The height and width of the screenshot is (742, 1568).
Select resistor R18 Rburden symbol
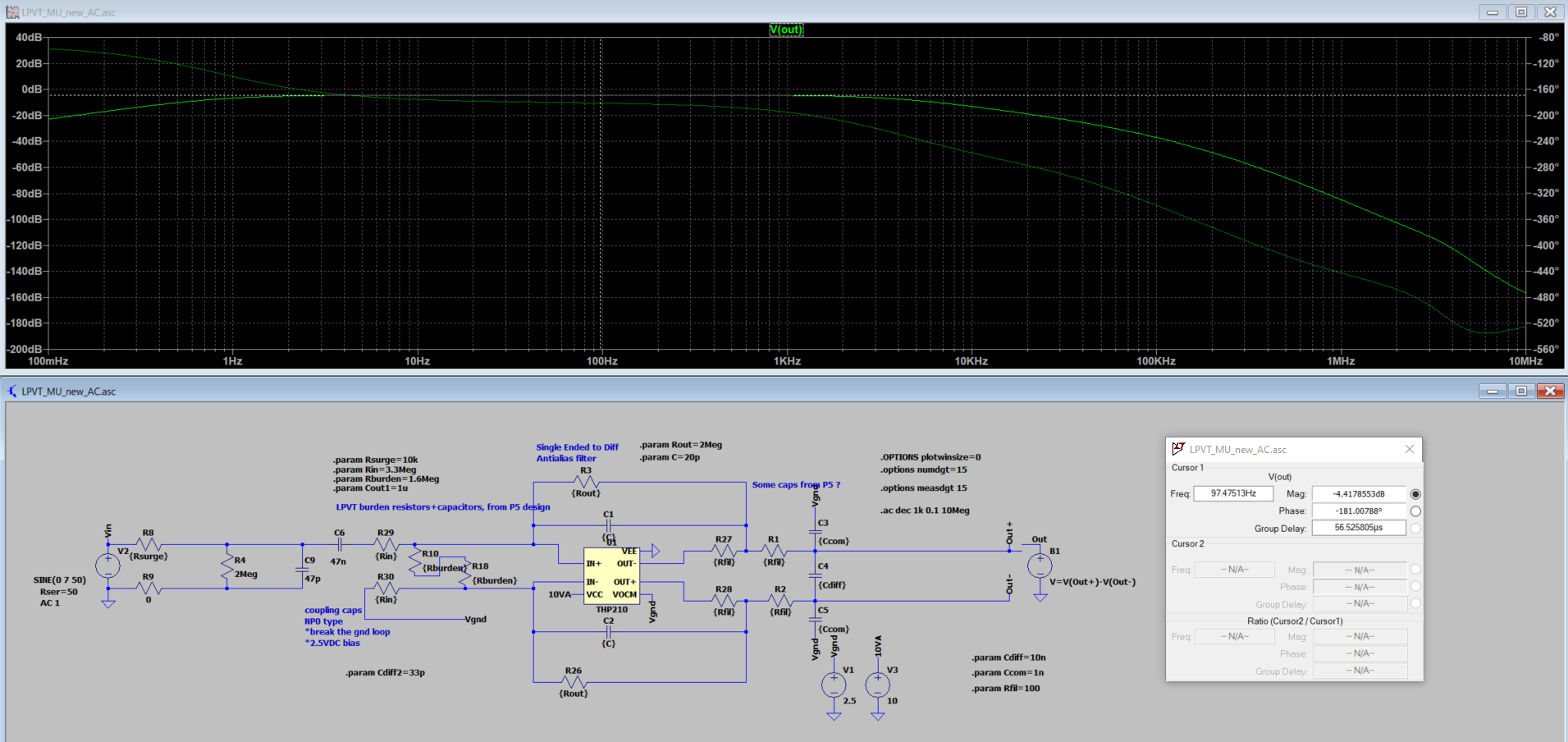click(x=465, y=572)
